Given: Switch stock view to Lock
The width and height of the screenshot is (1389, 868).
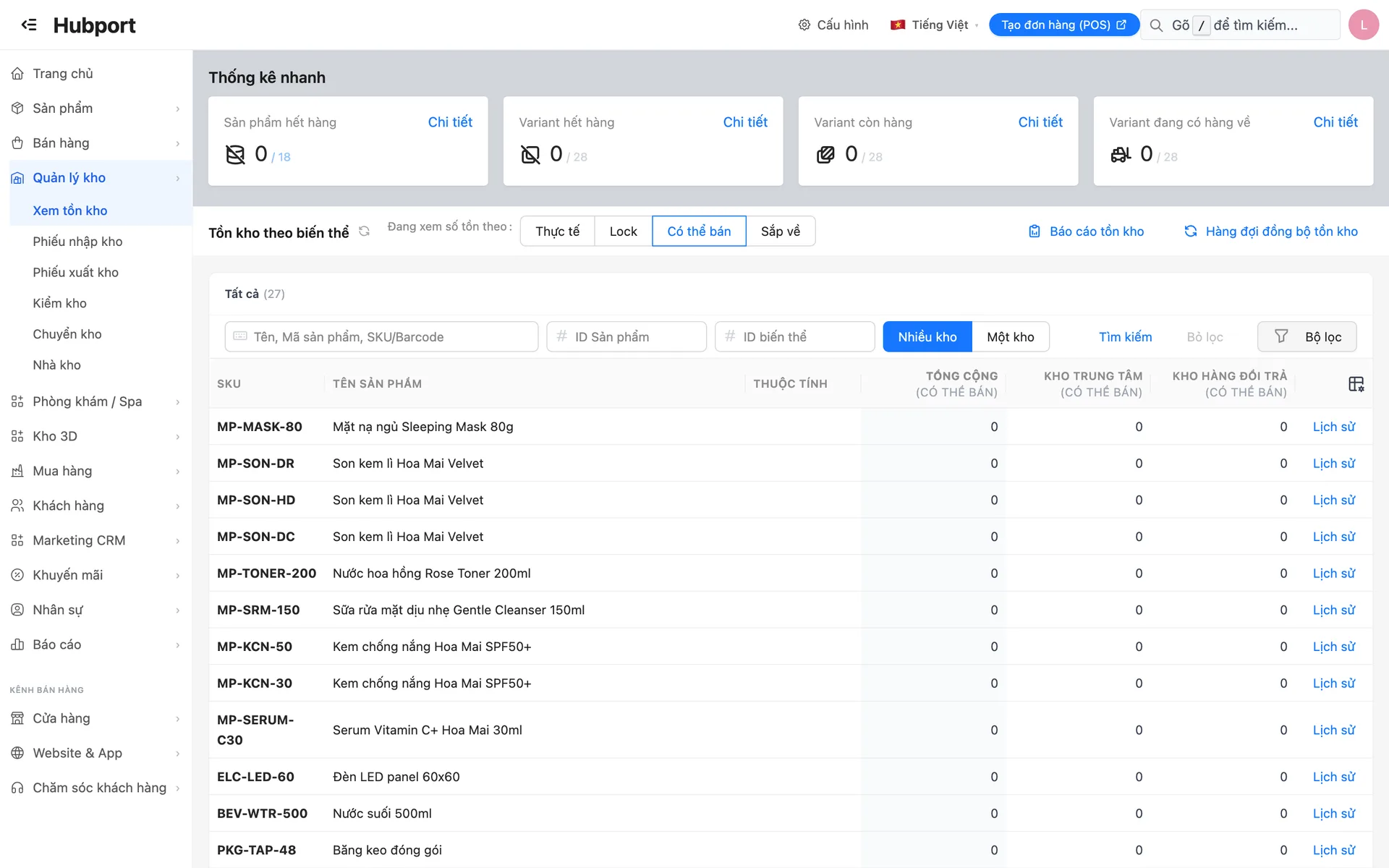Looking at the screenshot, I should (x=623, y=231).
